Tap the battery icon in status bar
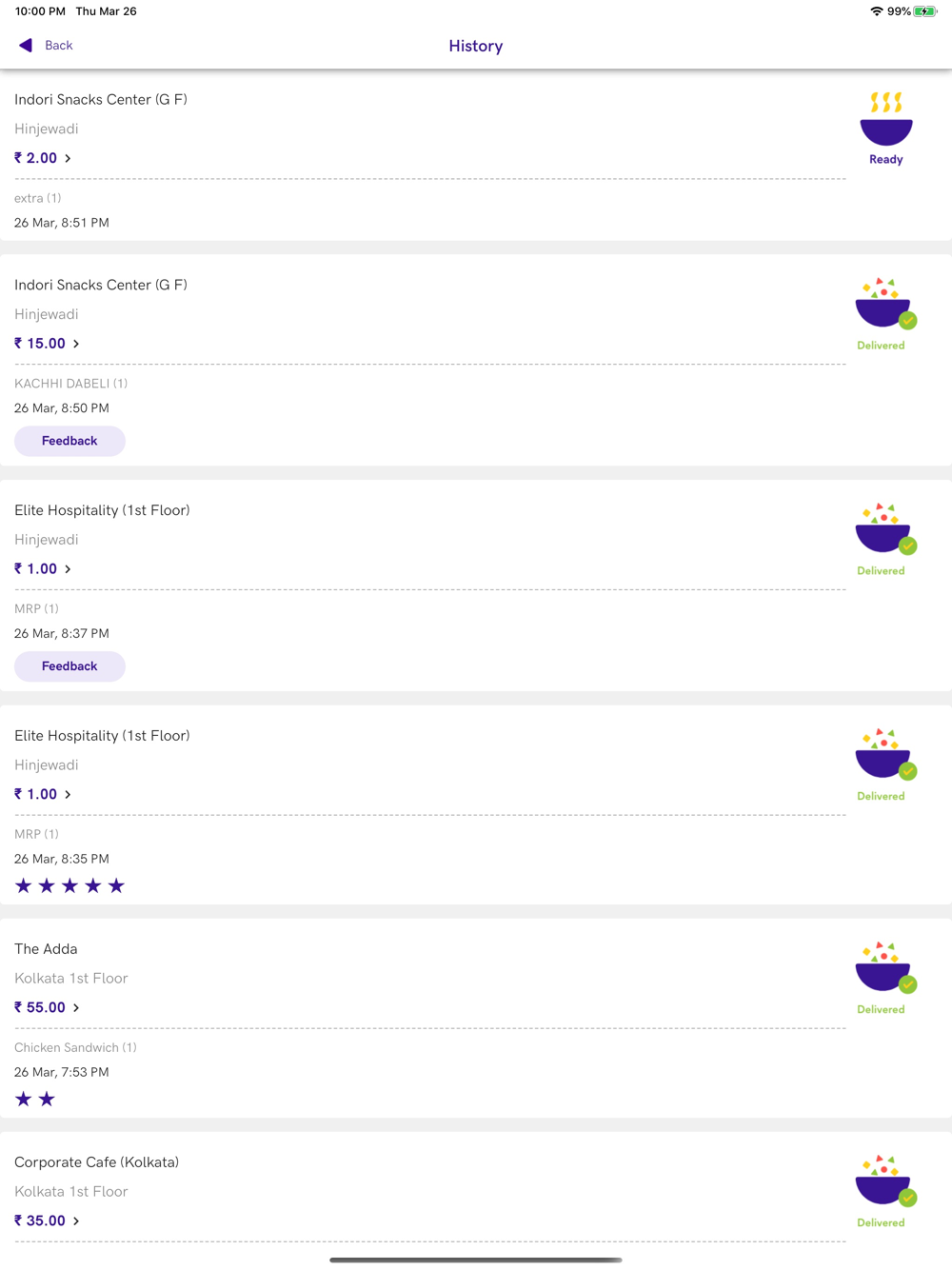The image size is (952, 1270). (924, 11)
